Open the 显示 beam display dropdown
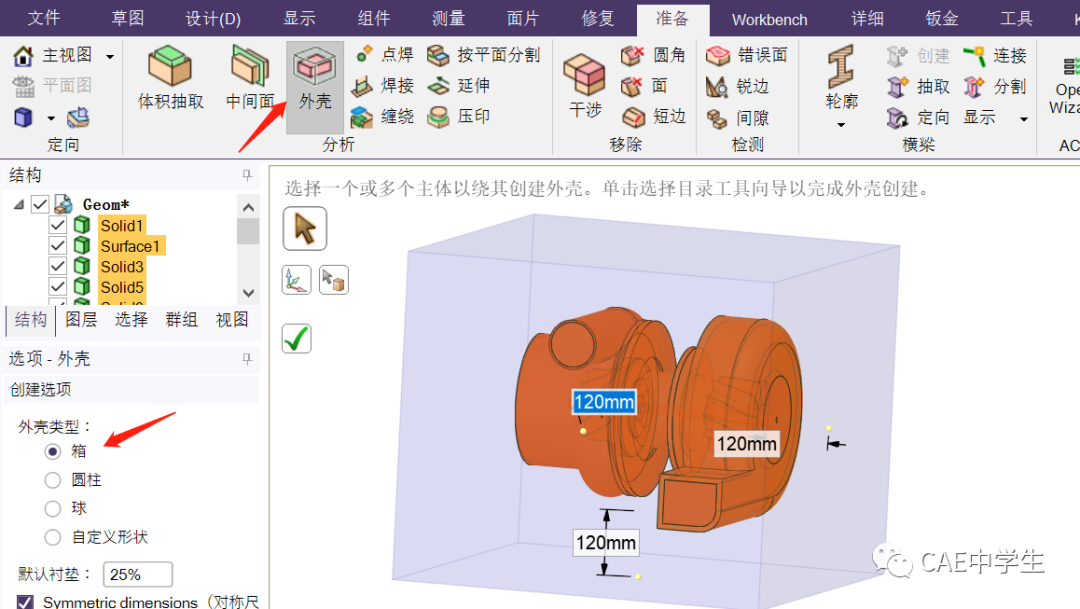Viewport: 1080px width, 609px height. click(x=1024, y=118)
